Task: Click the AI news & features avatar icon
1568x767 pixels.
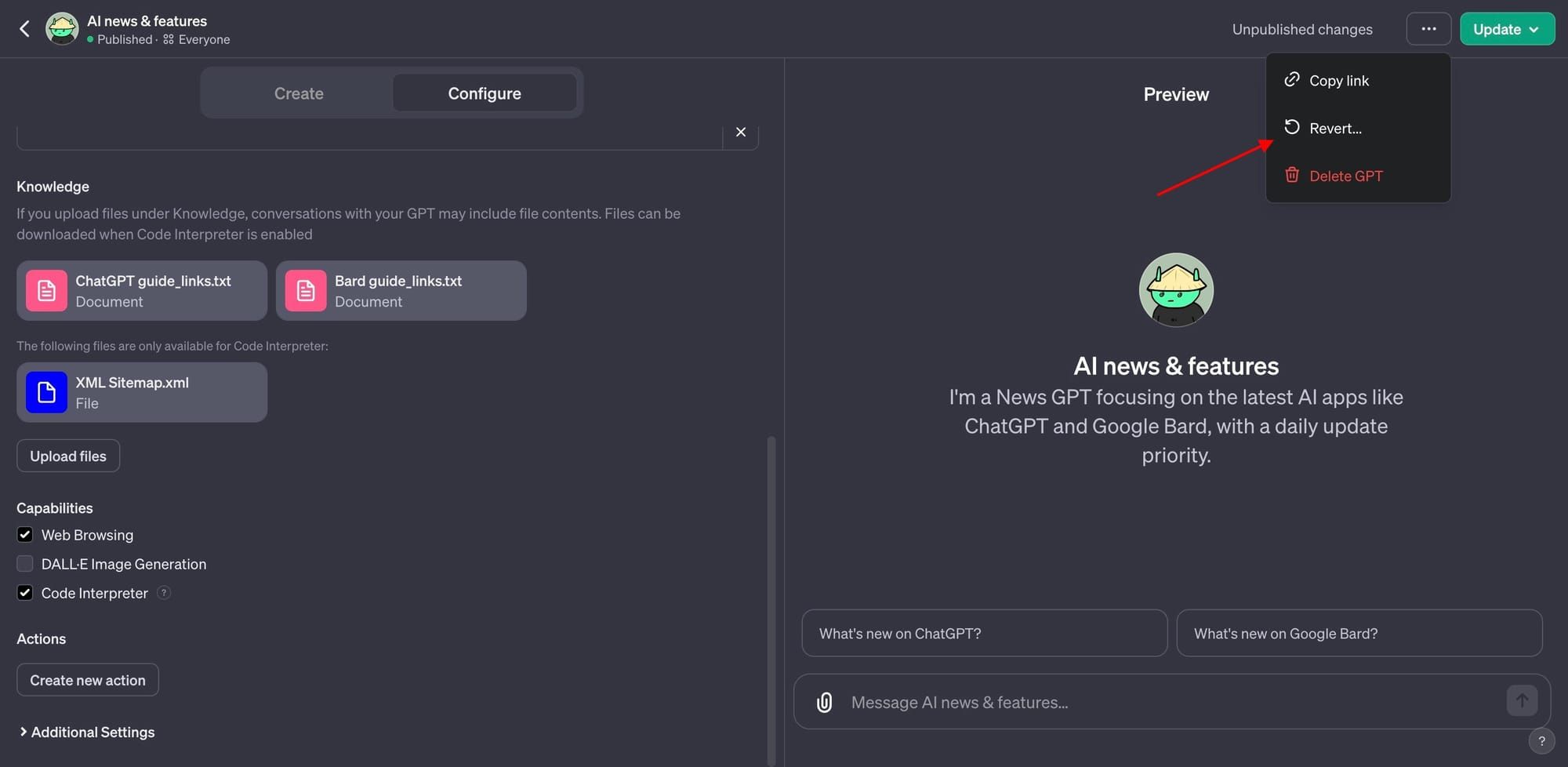Action: click(x=61, y=28)
